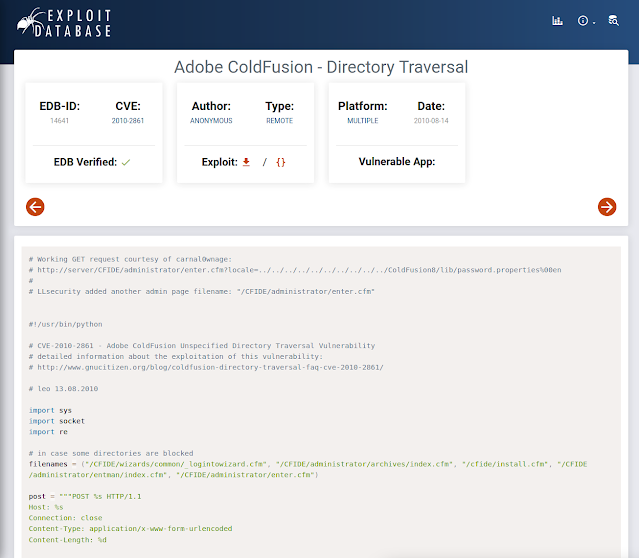Click the gnucitizen.org URL comment line
The image size is (639, 558).
point(206,367)
